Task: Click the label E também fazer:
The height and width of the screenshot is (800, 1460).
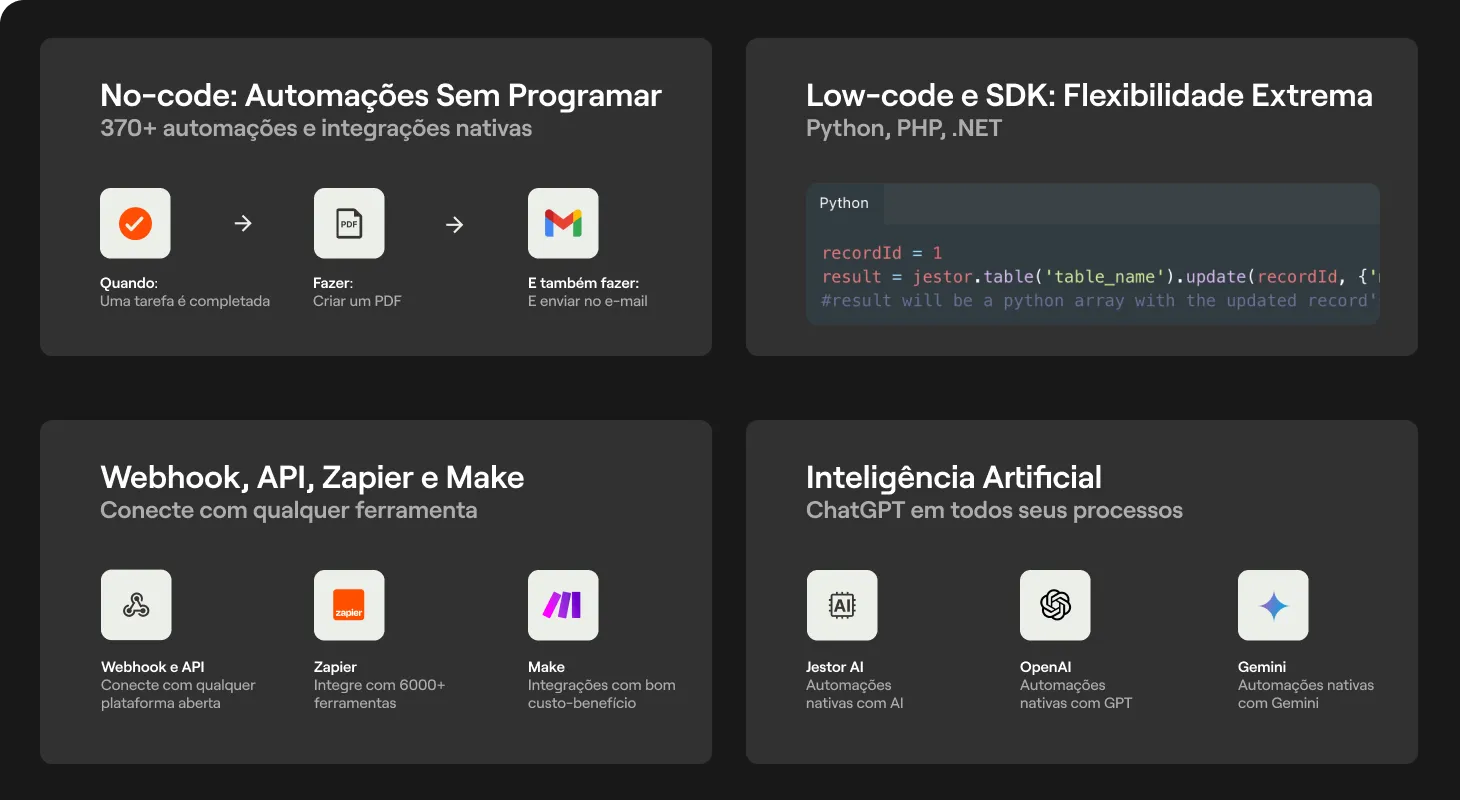Action: [583, 283]
